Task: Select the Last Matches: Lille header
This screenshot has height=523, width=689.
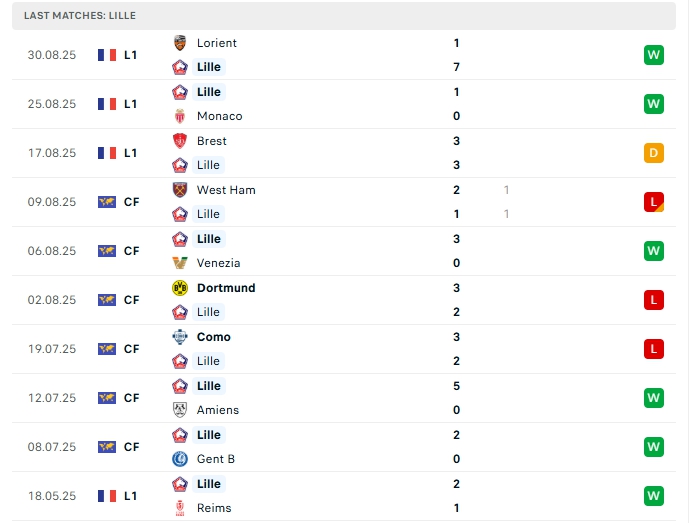Action: tap(80, 16)
